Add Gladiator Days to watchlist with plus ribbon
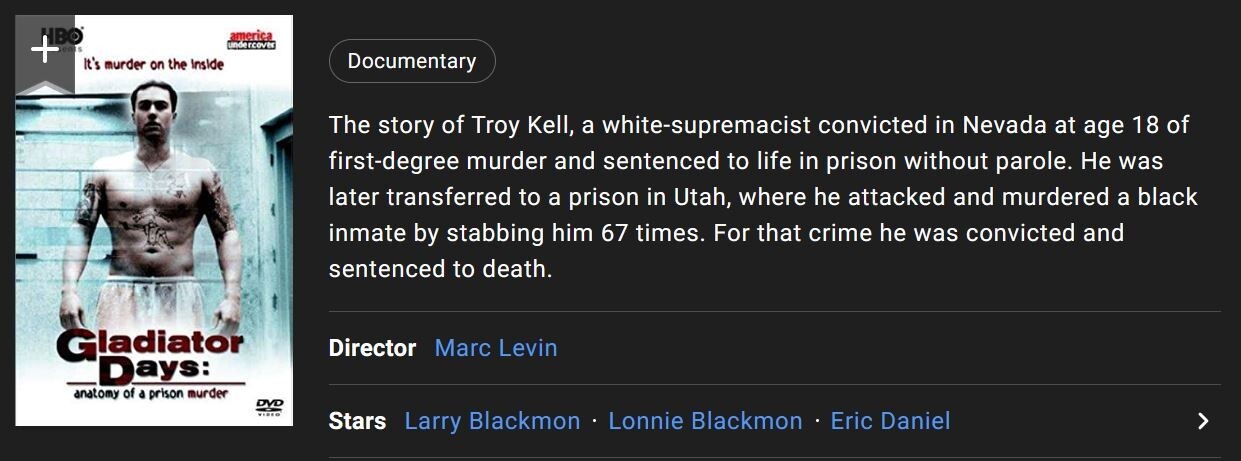Screen dimensions: 1241x461 click(x=44, y=51)
